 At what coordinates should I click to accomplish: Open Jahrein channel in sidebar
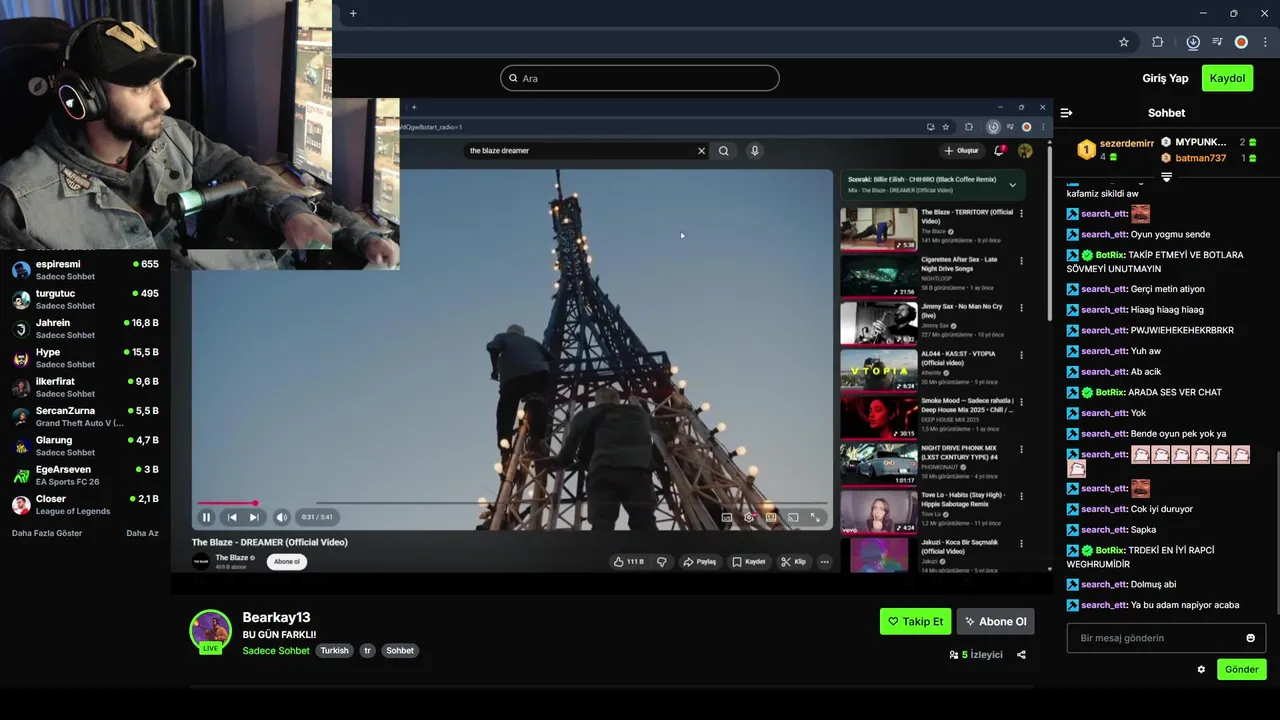tap(85, 329)
